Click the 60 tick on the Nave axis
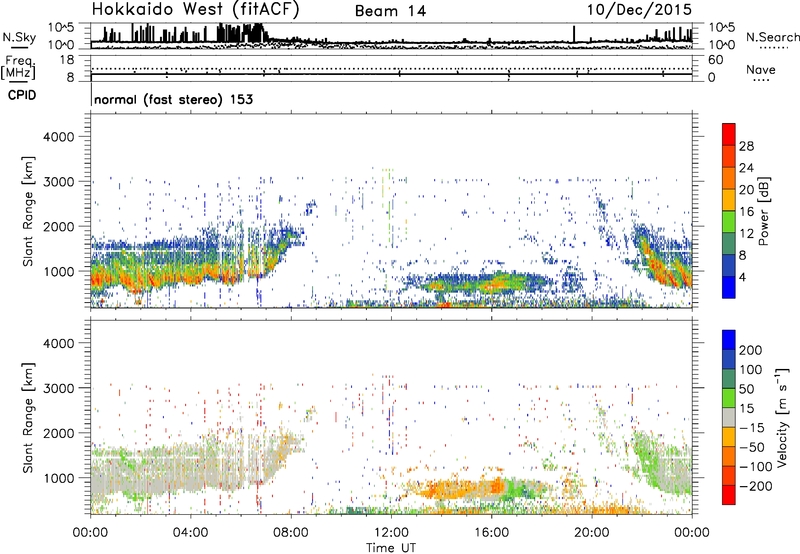Viewport: 800px width, 554px height. click(715, 60)
